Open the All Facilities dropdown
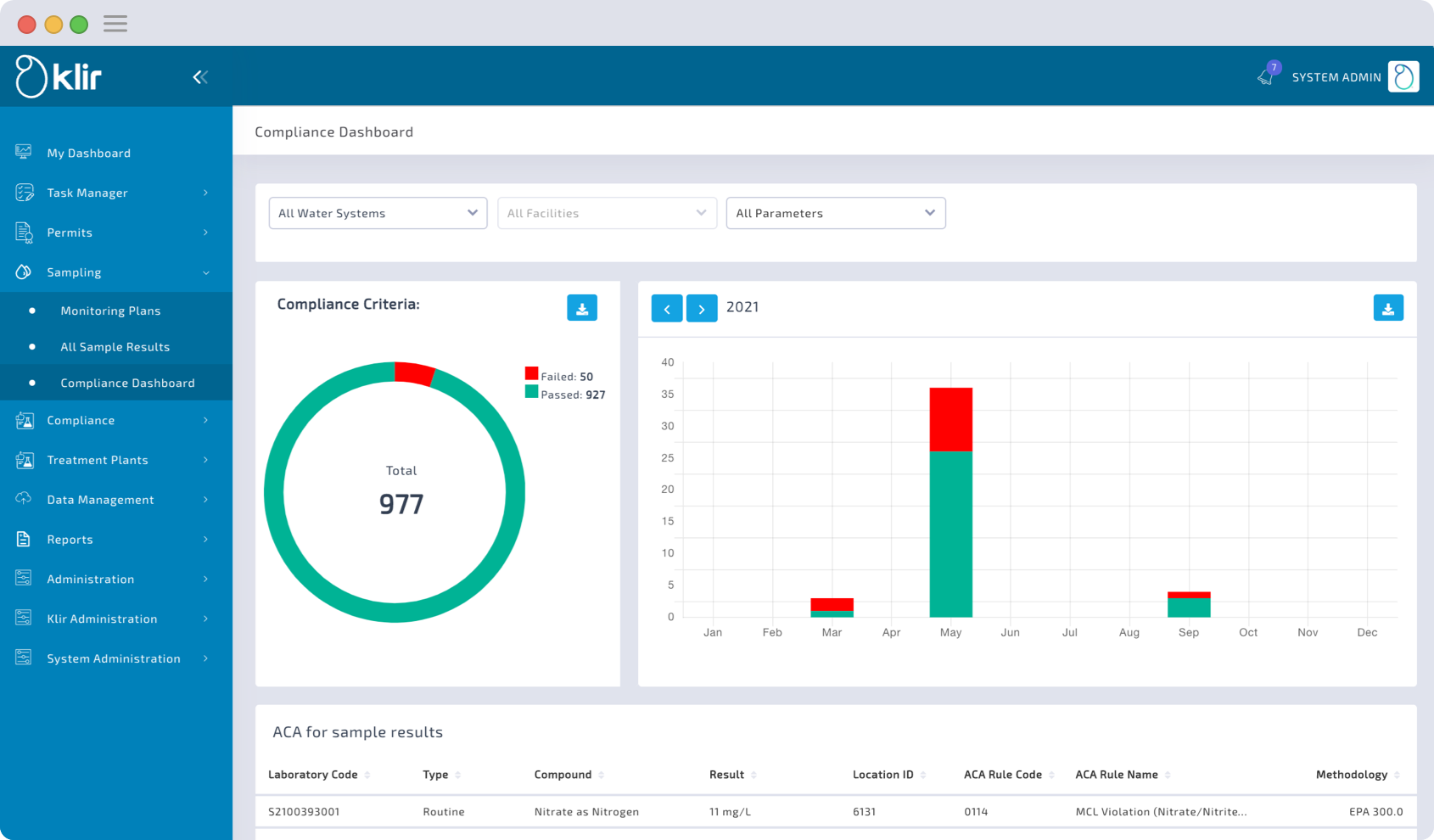 (607, 213)
